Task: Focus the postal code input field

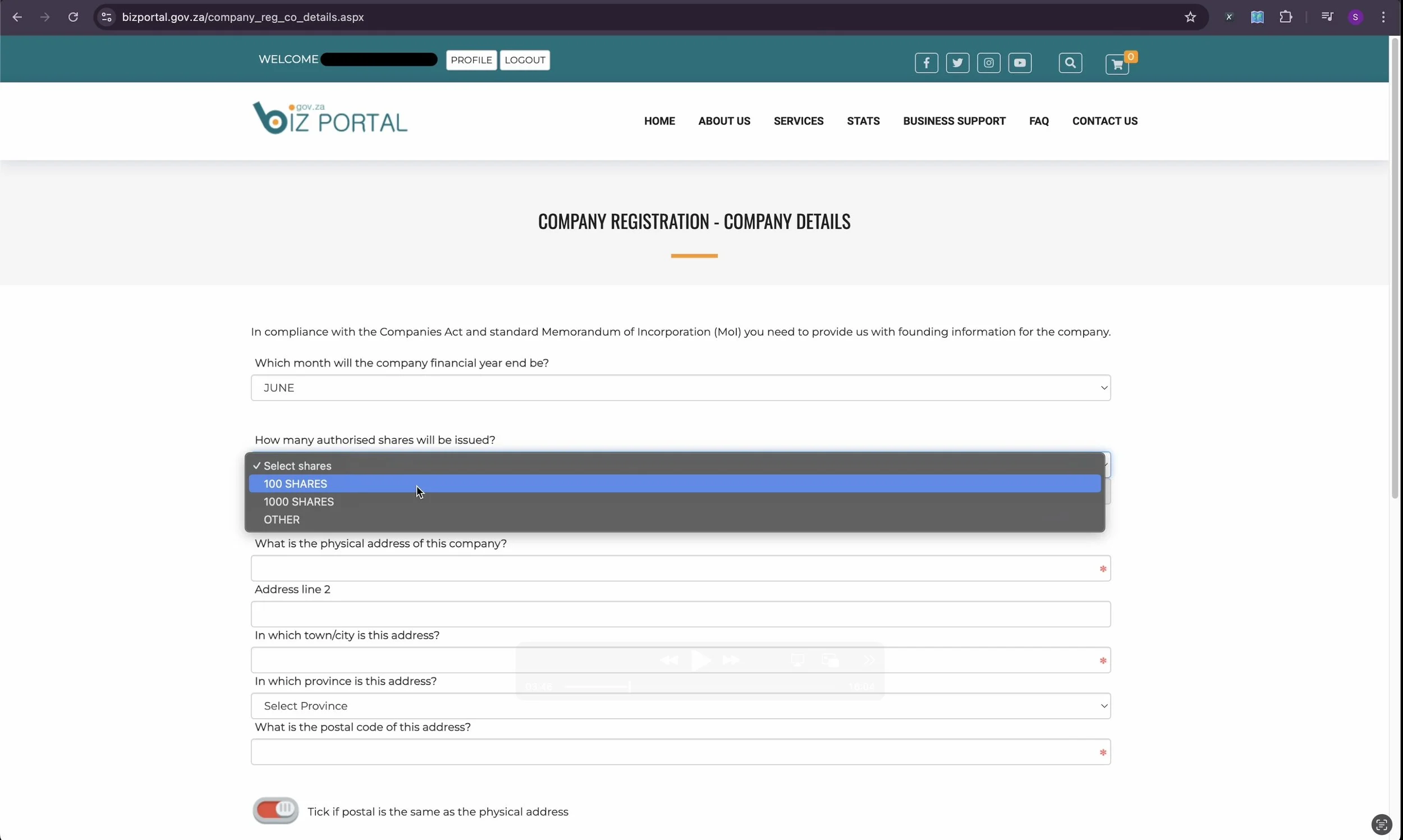Action: click(673, 752)
